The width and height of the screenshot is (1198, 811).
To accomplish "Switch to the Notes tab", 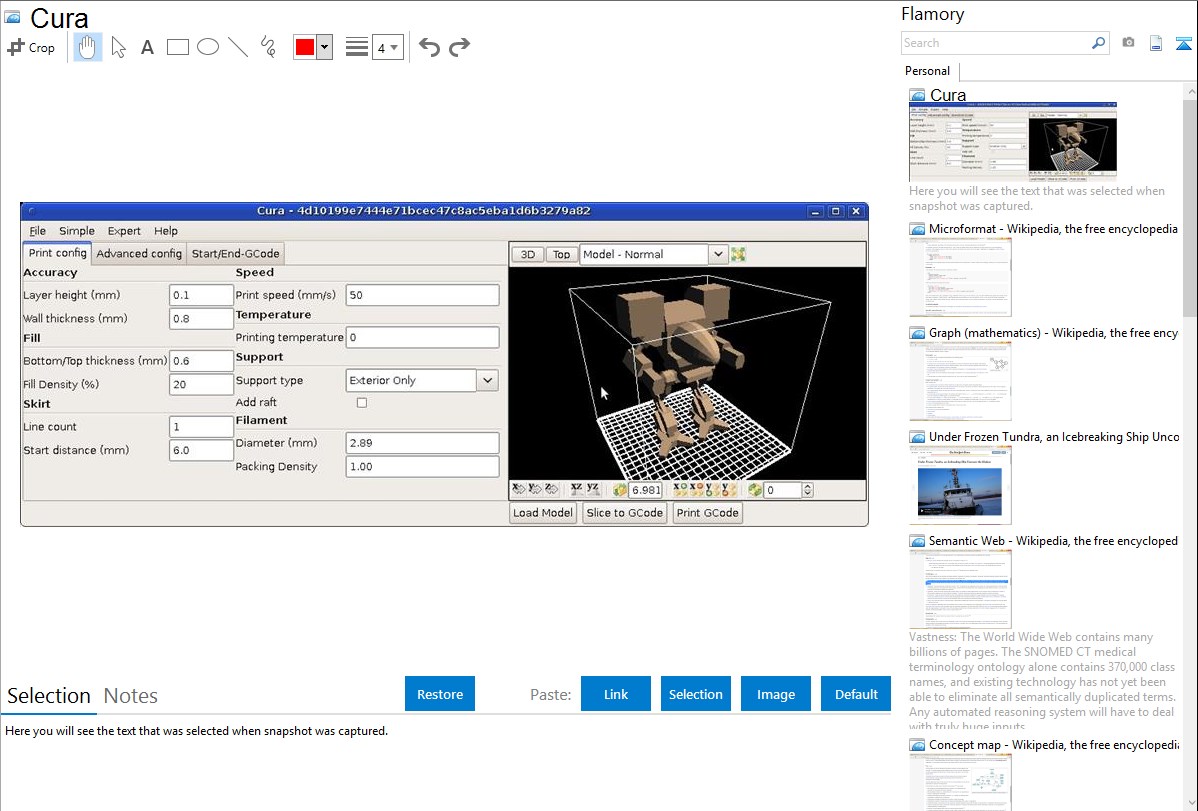I will tap(131, 696).
